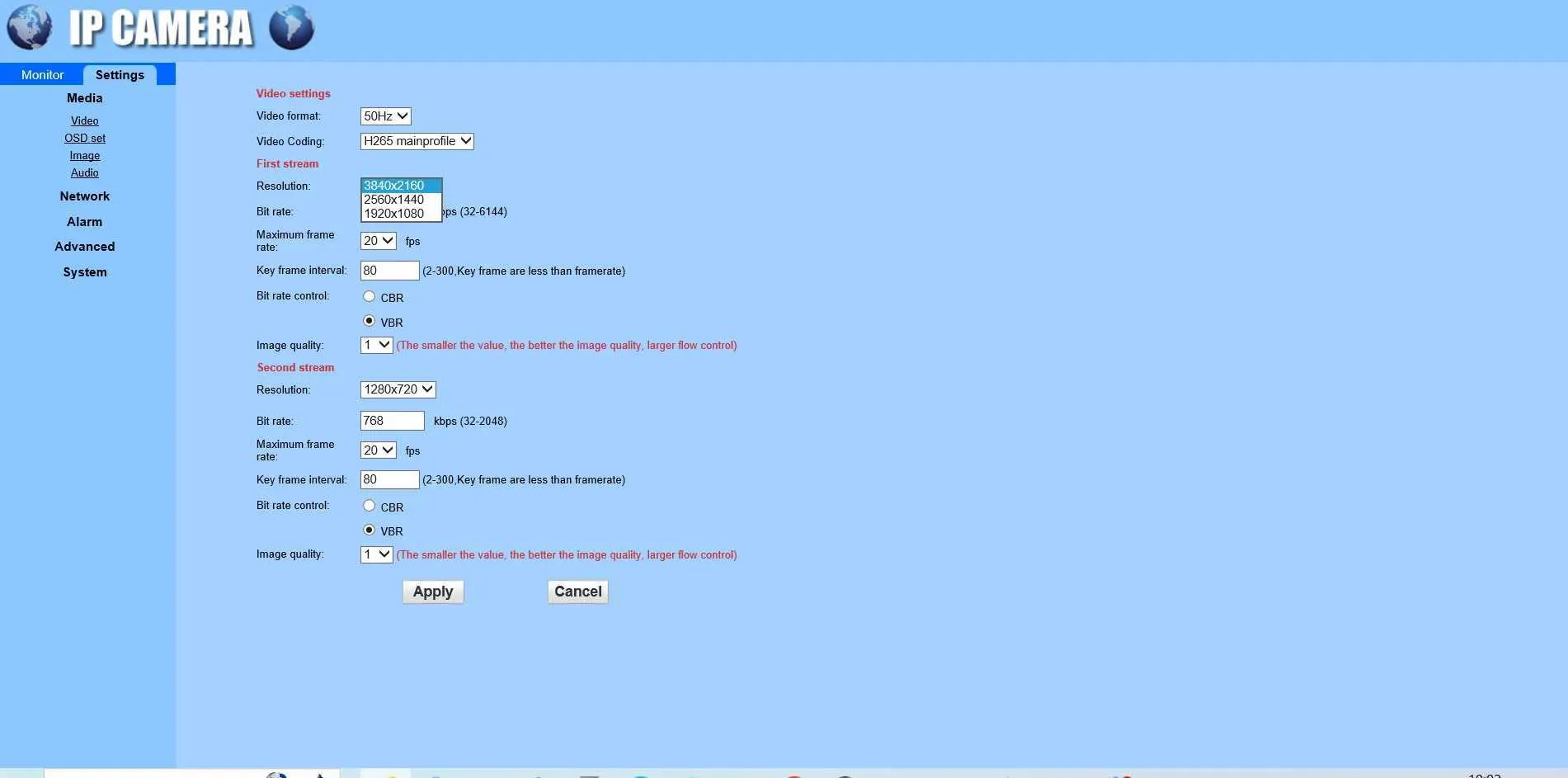The height and width of the screenshot is (778, 1568).
Task: Click the globe icon right of IP CAMERA
Action: [291, 27]
